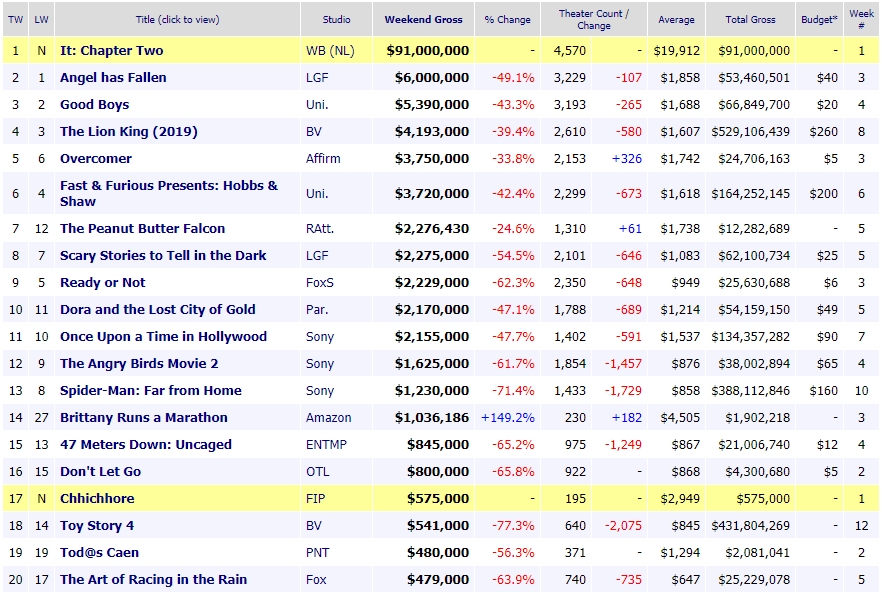The image size is (882, 597).
Task: Select the 4,570 theater count cell
Action: tap(570, 51)
